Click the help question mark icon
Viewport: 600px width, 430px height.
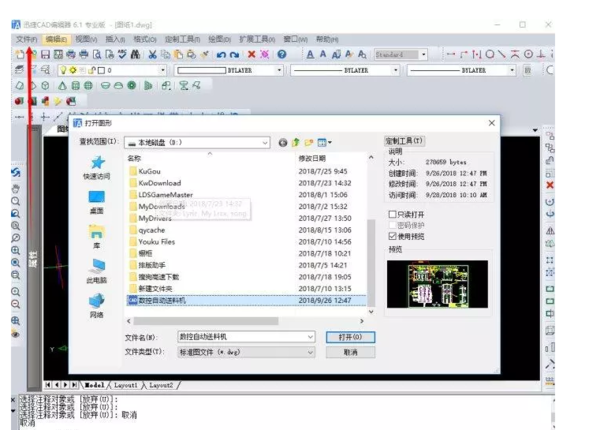coord(282,54)
